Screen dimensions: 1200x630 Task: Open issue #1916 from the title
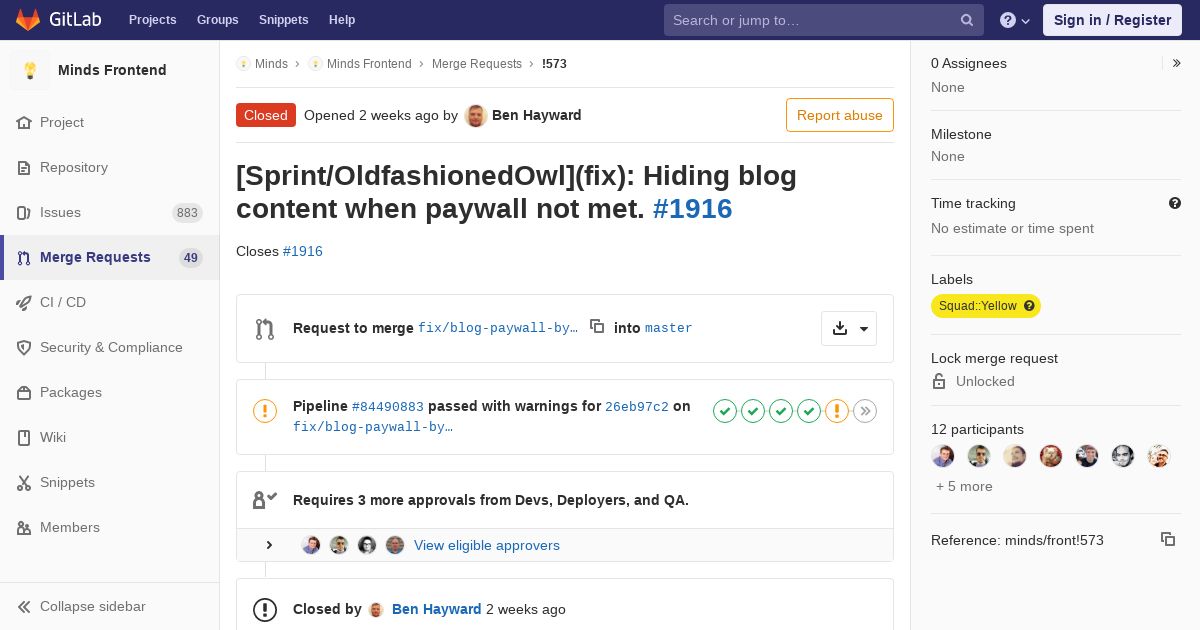click(x=692, y=208)
